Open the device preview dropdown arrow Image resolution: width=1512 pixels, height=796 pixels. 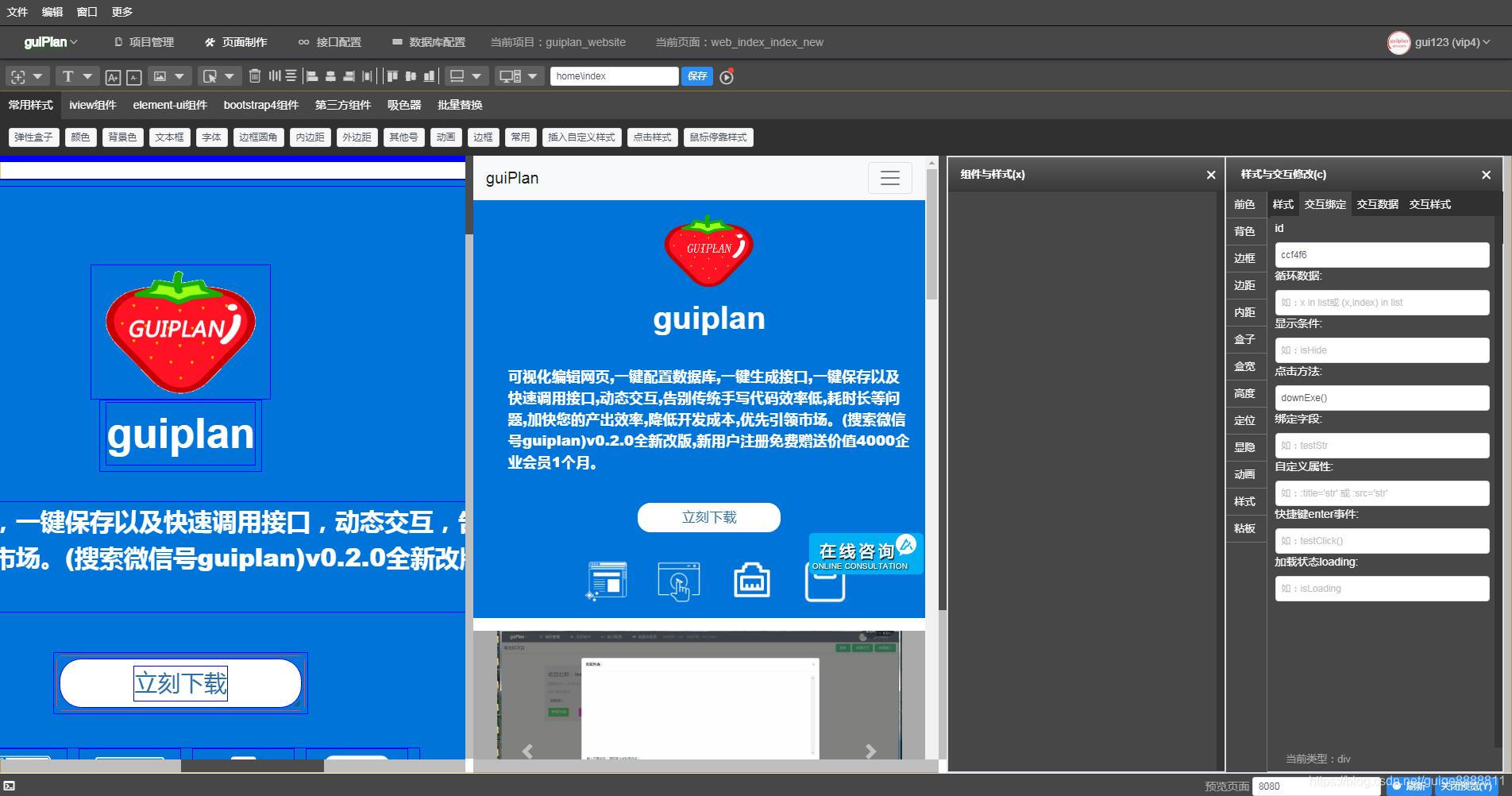point(533,76)
